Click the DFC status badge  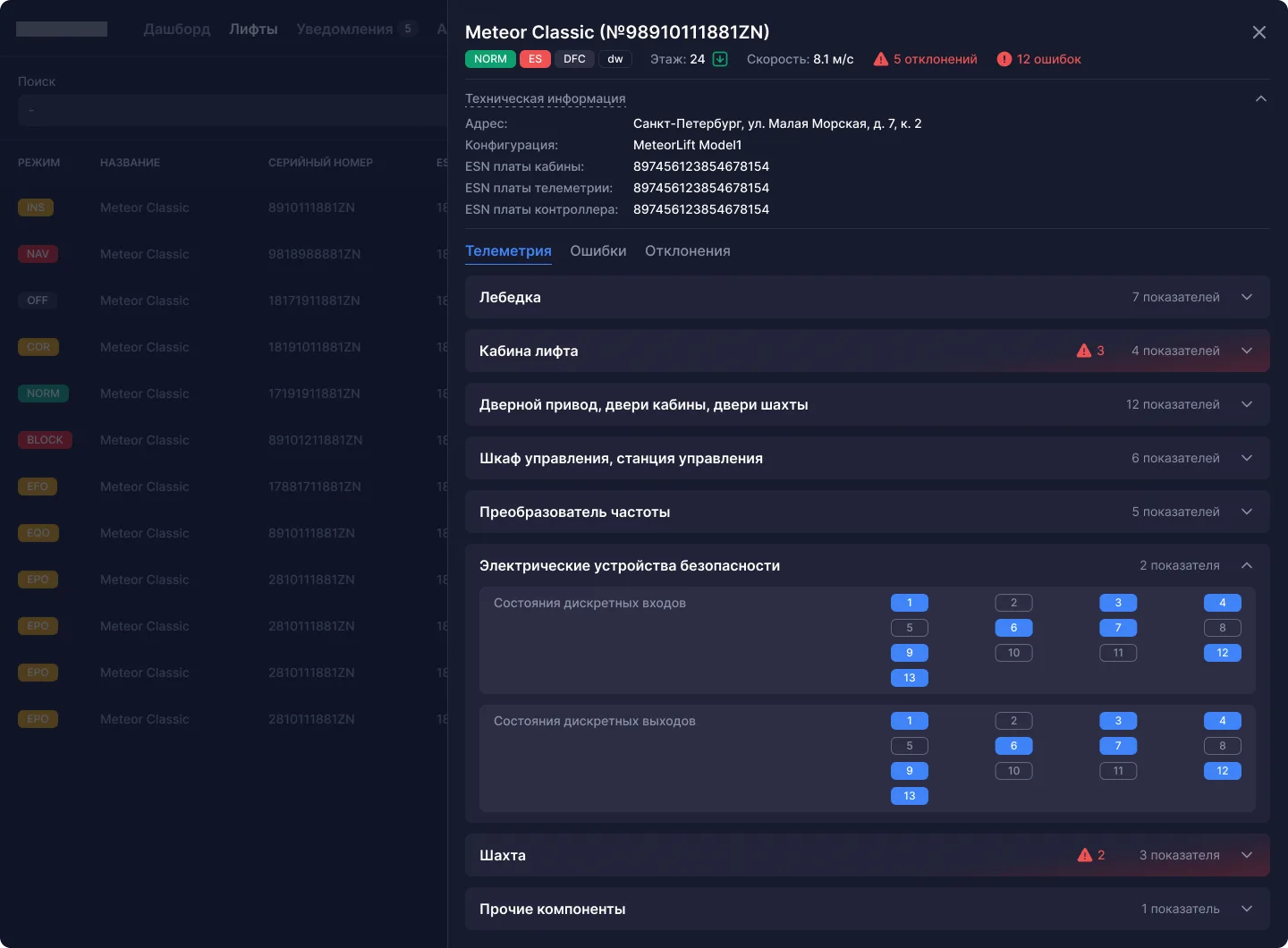[574, 59]
